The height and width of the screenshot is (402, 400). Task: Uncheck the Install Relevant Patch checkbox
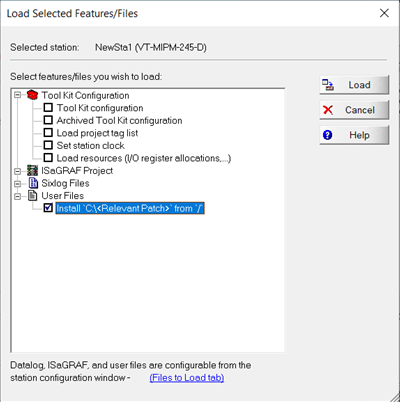tap(48, 208)
